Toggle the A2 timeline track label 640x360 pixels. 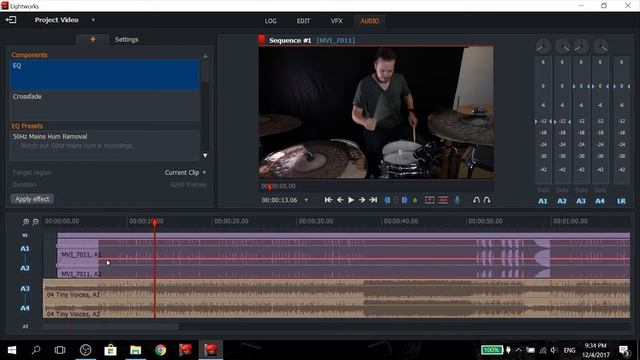25,268
